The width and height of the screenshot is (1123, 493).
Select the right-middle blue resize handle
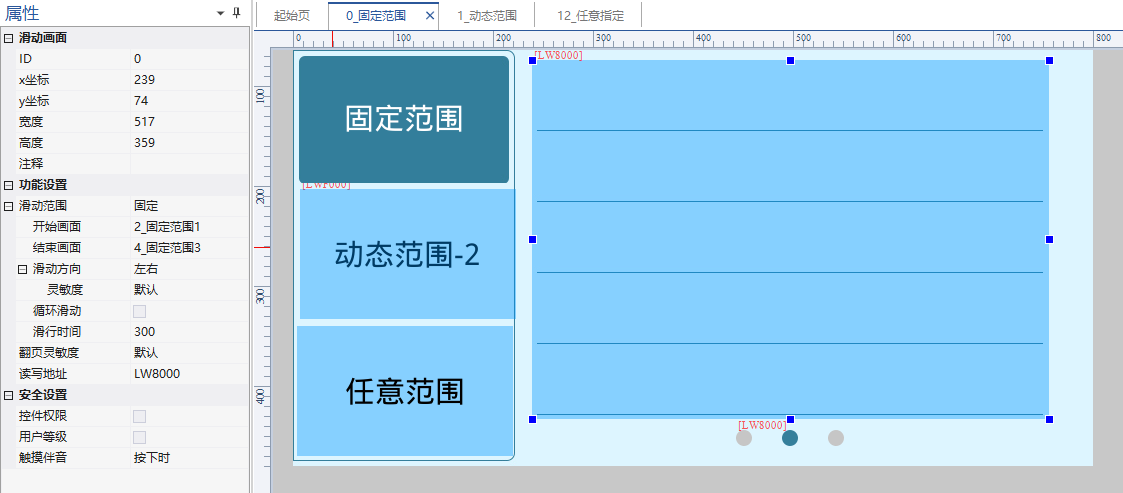click(1049, 240)
